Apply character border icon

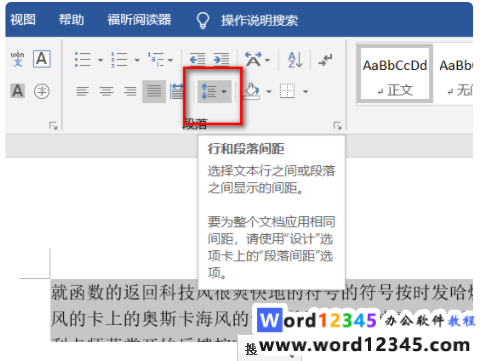tap(42, 59)
